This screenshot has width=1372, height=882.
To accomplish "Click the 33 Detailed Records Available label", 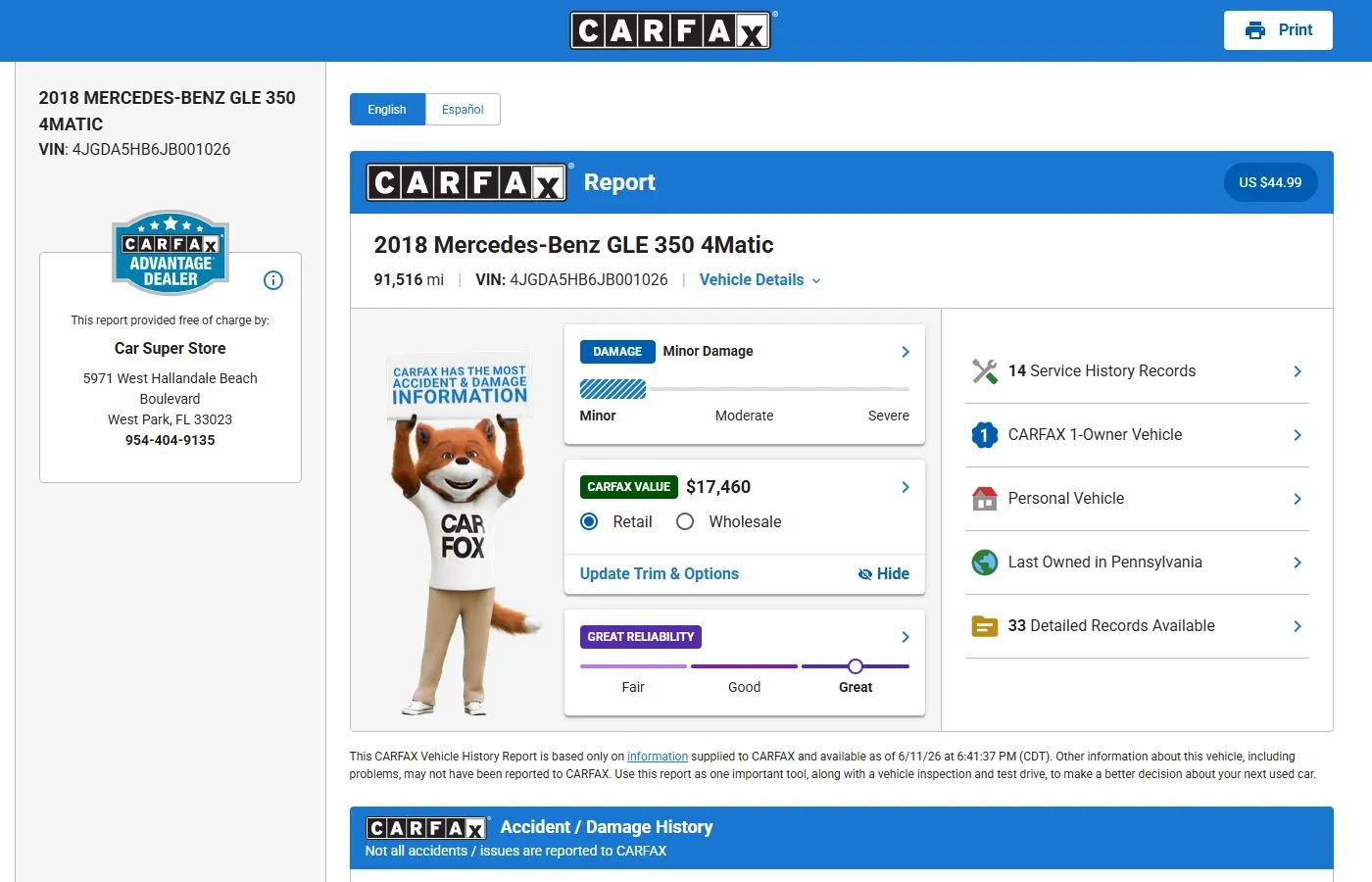I will [x=1111, y=626].
